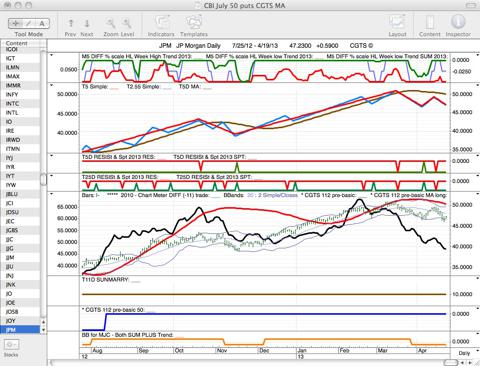Collapse the Bars Chart Meter pane triangle

click(51, 194)
